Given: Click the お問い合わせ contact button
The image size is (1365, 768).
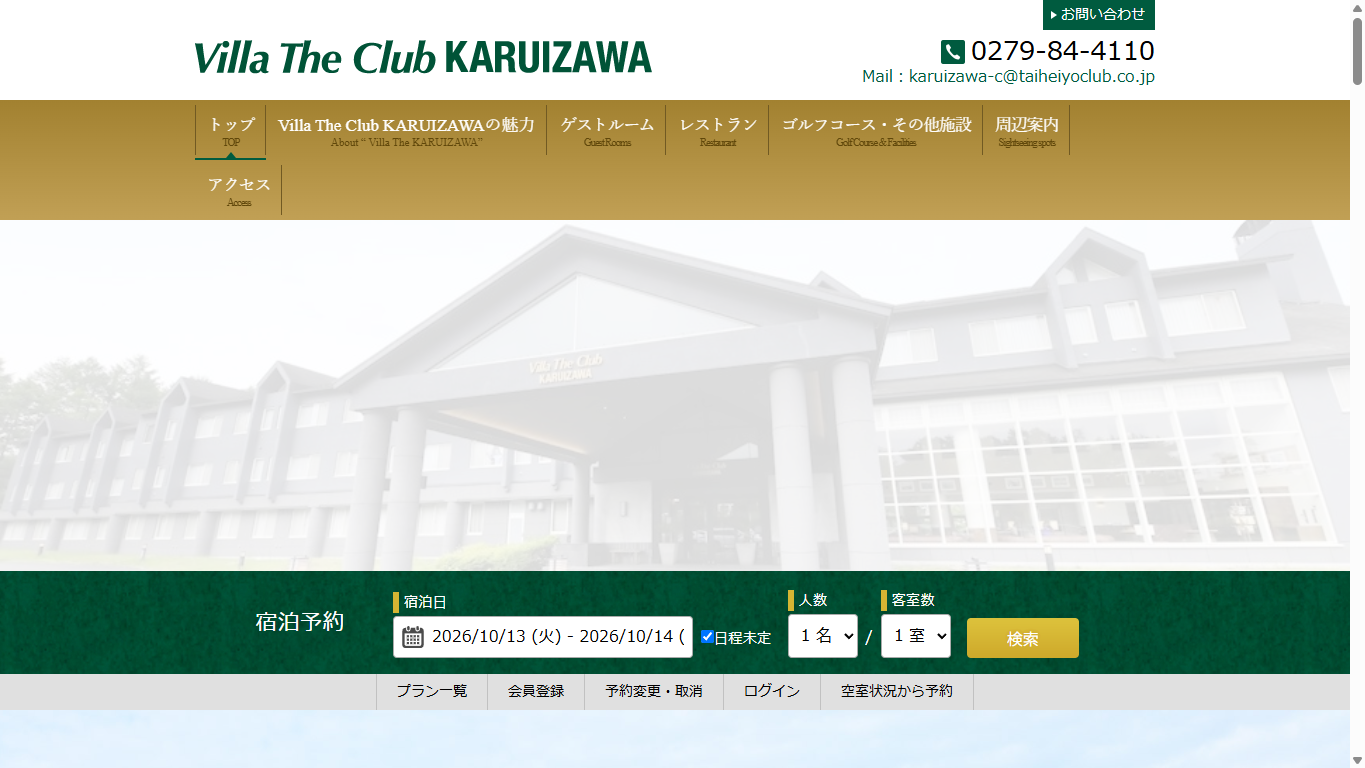Looking at the screenshot, I should (x=1099, y=15).
